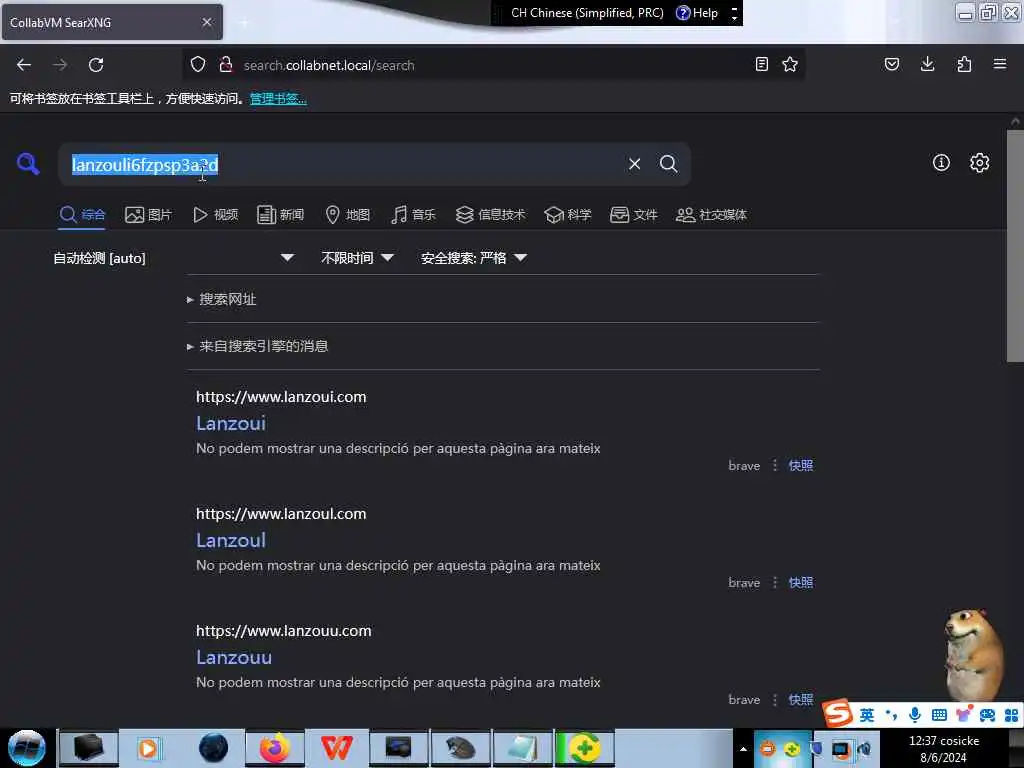Open the Lanzouu result title link
This screenshot has width=1024, height=768.
coord(234,657)
